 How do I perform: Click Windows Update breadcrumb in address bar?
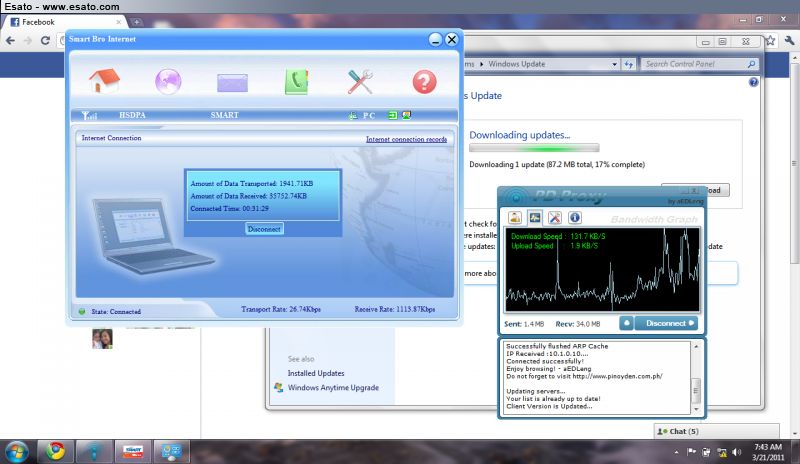516,64
